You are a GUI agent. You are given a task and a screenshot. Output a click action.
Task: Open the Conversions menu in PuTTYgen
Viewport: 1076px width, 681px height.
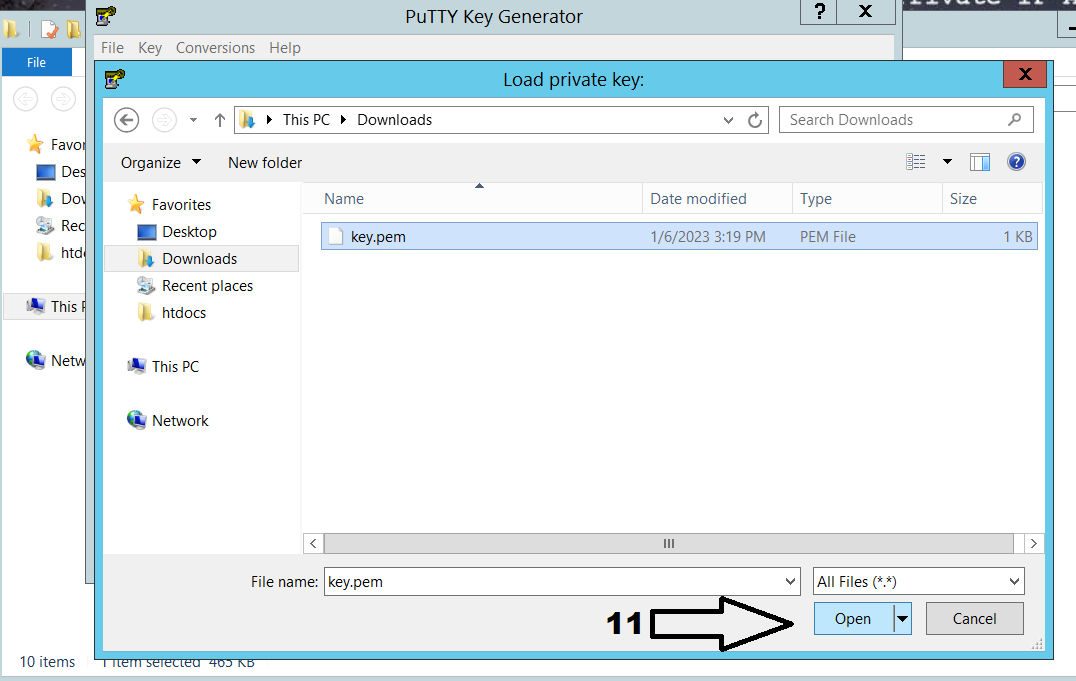(x=215, y=48)
